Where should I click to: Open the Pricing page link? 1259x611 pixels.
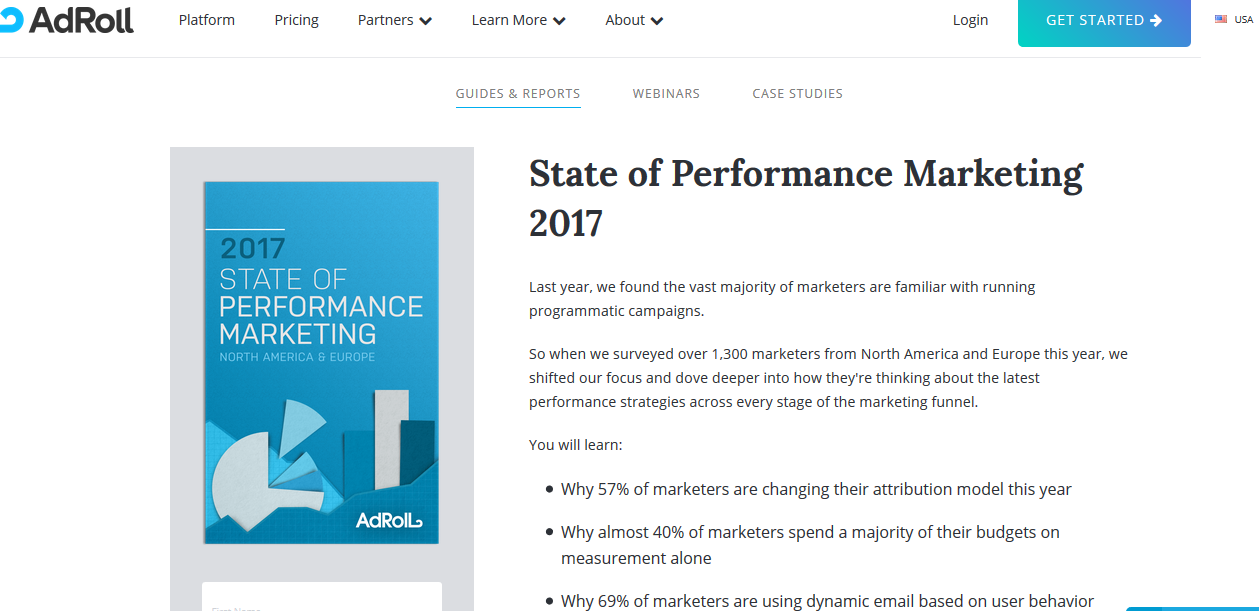tap(296, 20)
